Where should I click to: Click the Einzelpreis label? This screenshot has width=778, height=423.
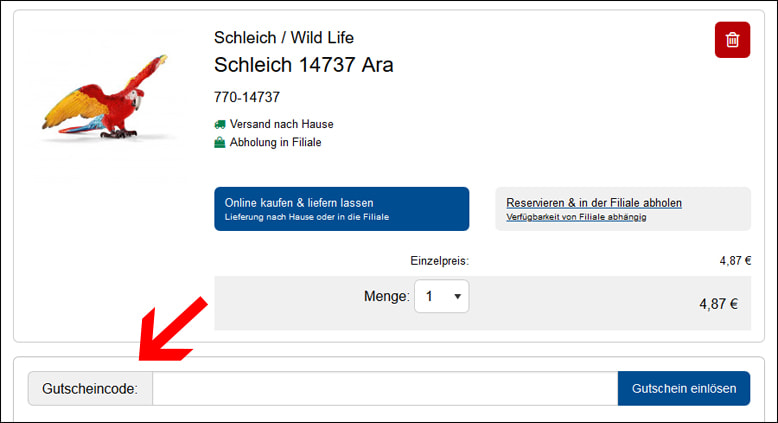point(439,261)
